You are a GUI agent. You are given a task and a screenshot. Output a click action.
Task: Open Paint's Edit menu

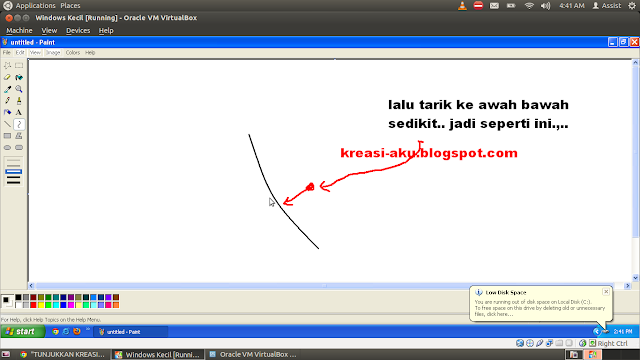[20, 53]
